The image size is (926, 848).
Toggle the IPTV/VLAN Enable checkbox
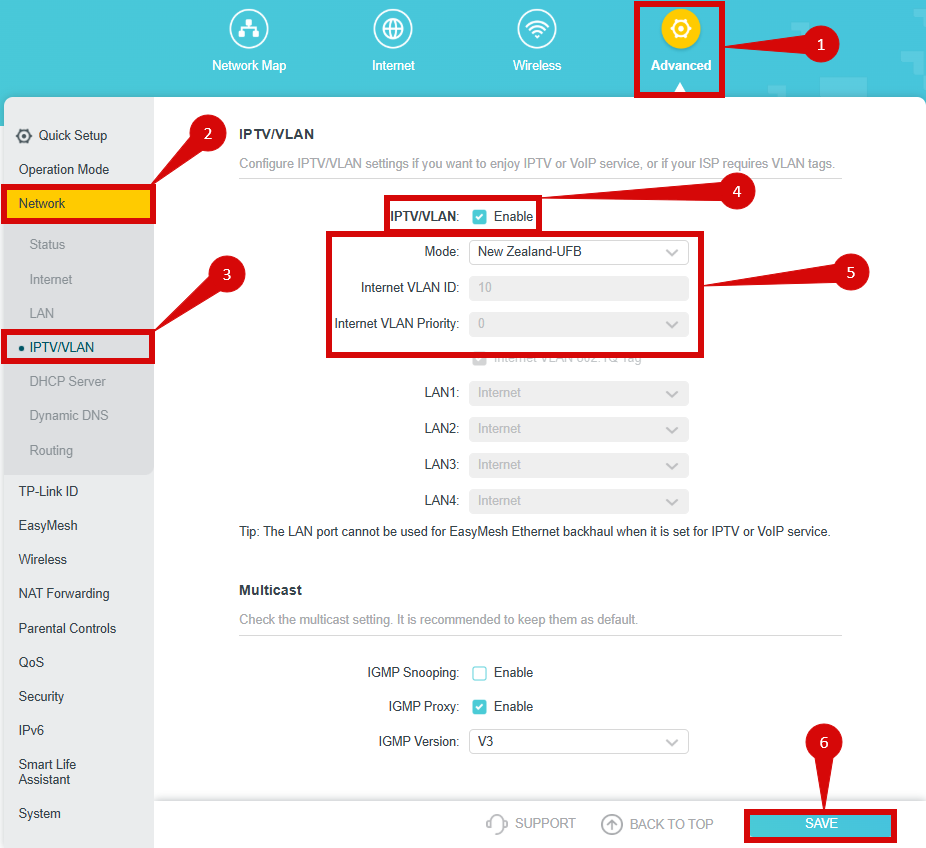[480, 217]
